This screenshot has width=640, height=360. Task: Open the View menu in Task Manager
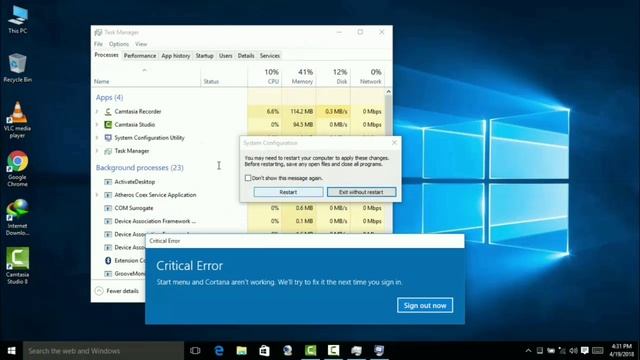coord(141,44)
